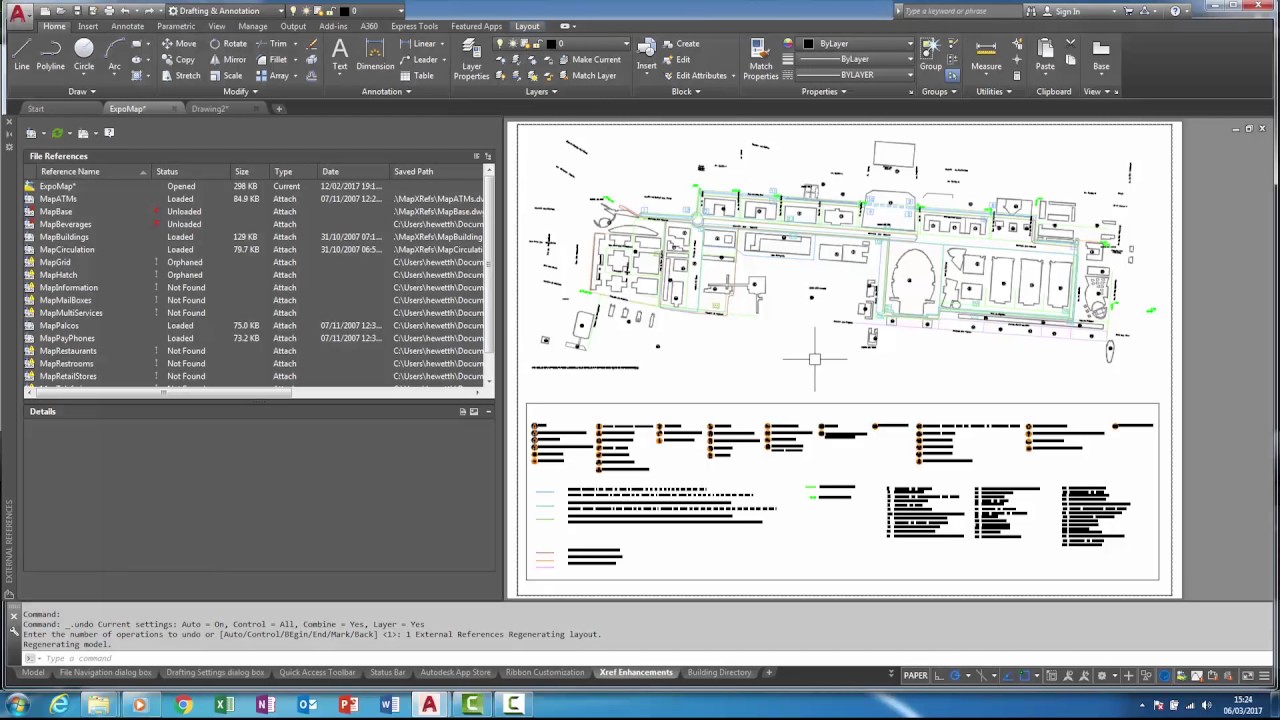1280x720 pixels.
Task: Refresh references in External References palette
Action: click(x=58, y=133)
